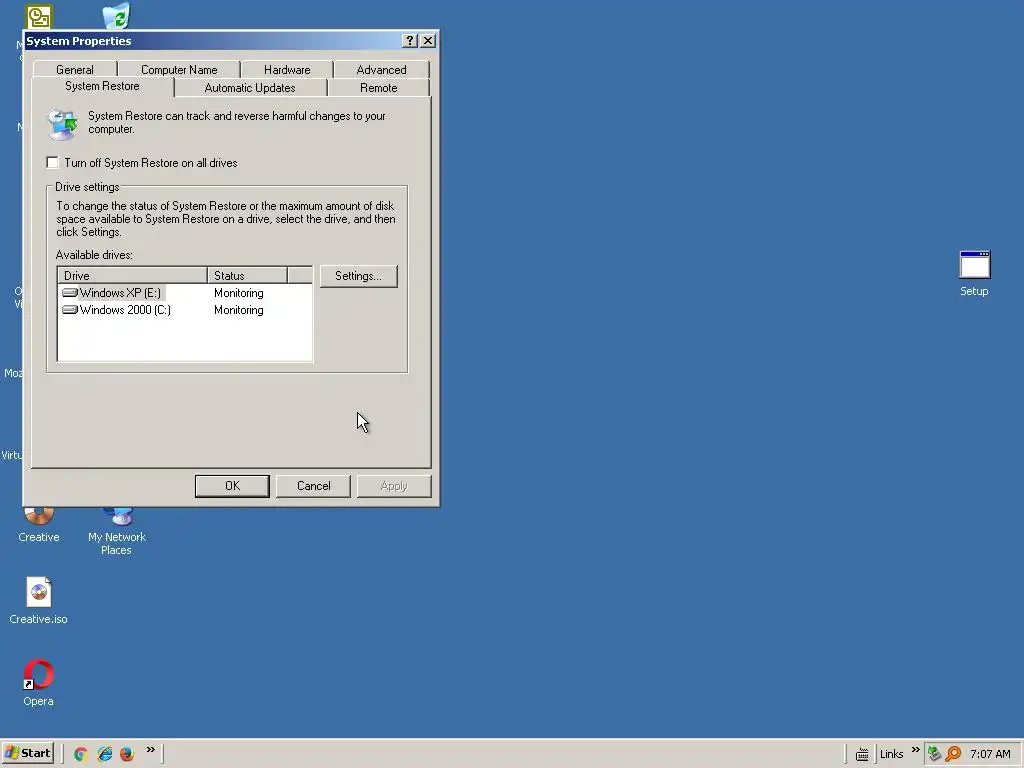Select the My Network Places icon
This screenshot has width=1024, height=768.
117,532
